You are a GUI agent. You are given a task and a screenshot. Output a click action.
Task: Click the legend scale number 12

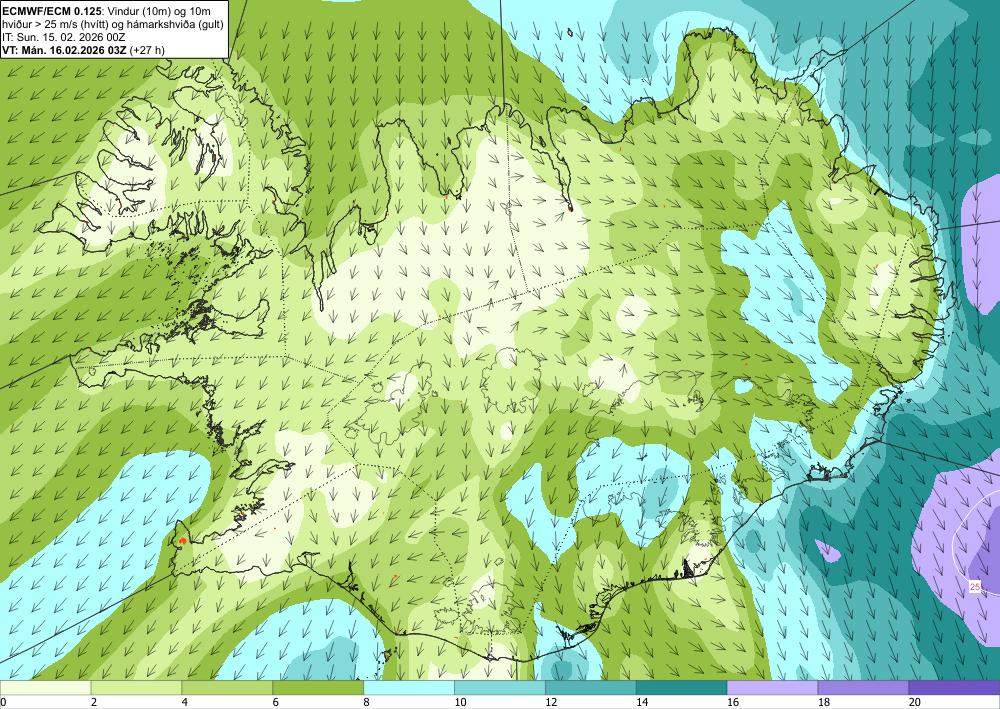coord(551,703)
